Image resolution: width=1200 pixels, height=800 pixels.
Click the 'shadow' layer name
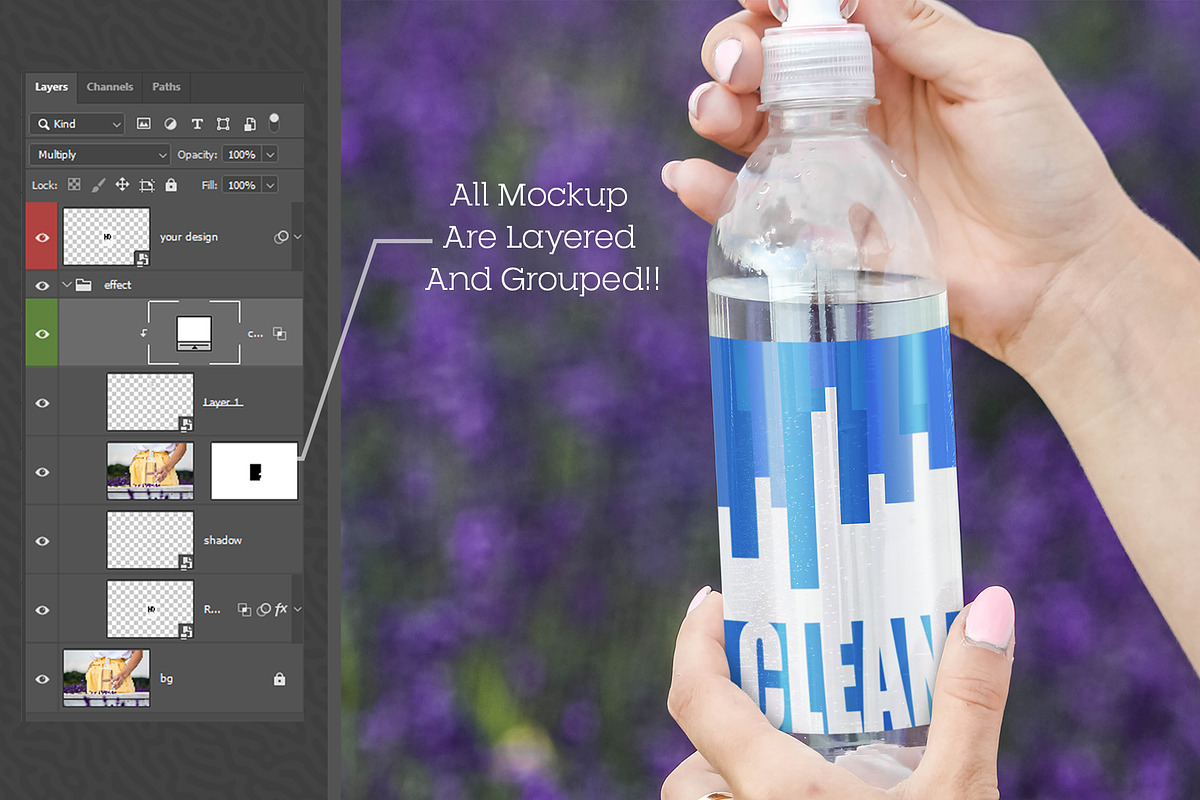point(223,540)
